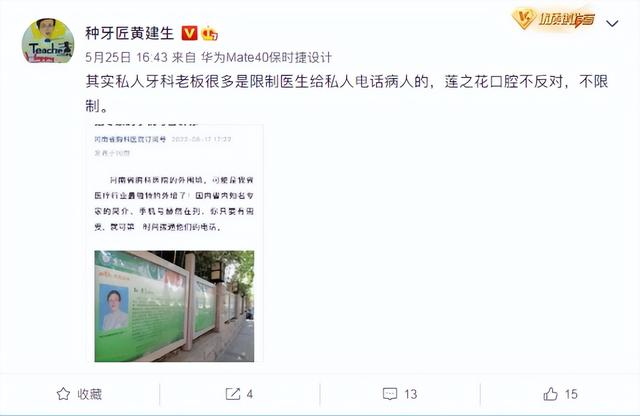The image size is (640, 416).
Task: Click the 华为Mate40保时捷设计 source link
Action: [x=266, y=57]
